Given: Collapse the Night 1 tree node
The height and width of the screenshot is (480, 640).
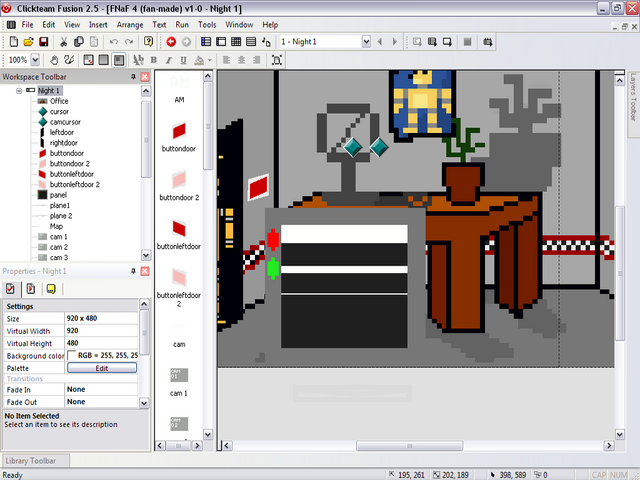Looking at the screenshot, I should [19, 91].
